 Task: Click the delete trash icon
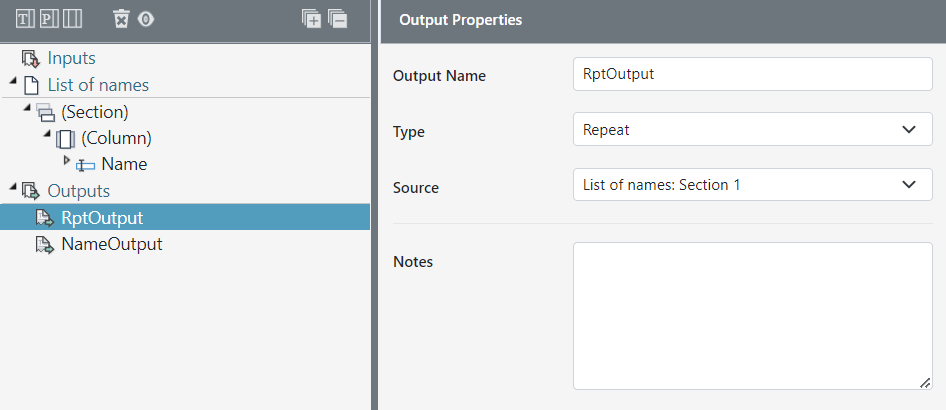pyautogui.click(x=121, y=19)
